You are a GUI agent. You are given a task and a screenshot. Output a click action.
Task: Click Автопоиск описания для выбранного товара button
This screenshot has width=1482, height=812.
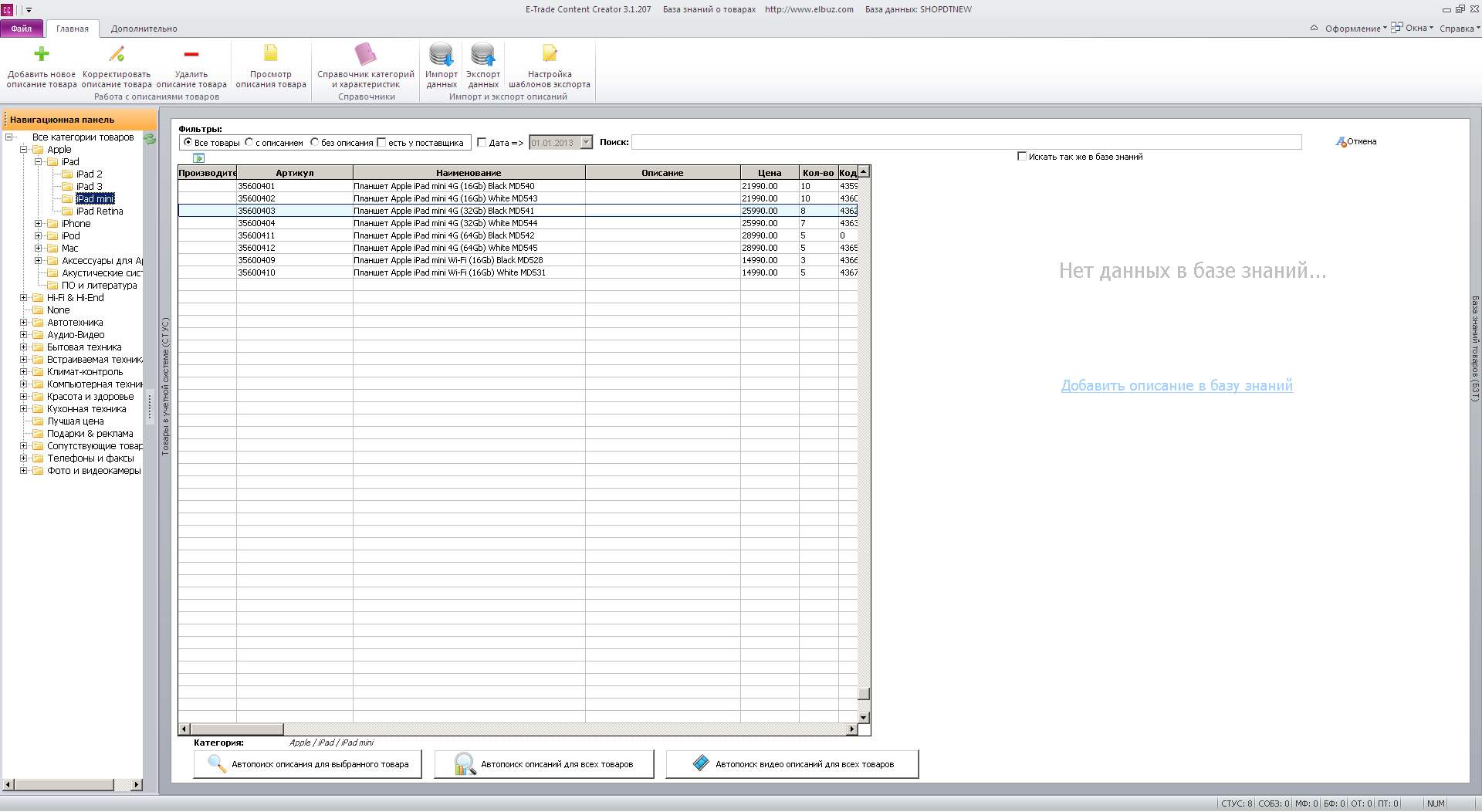coord(307,764)
